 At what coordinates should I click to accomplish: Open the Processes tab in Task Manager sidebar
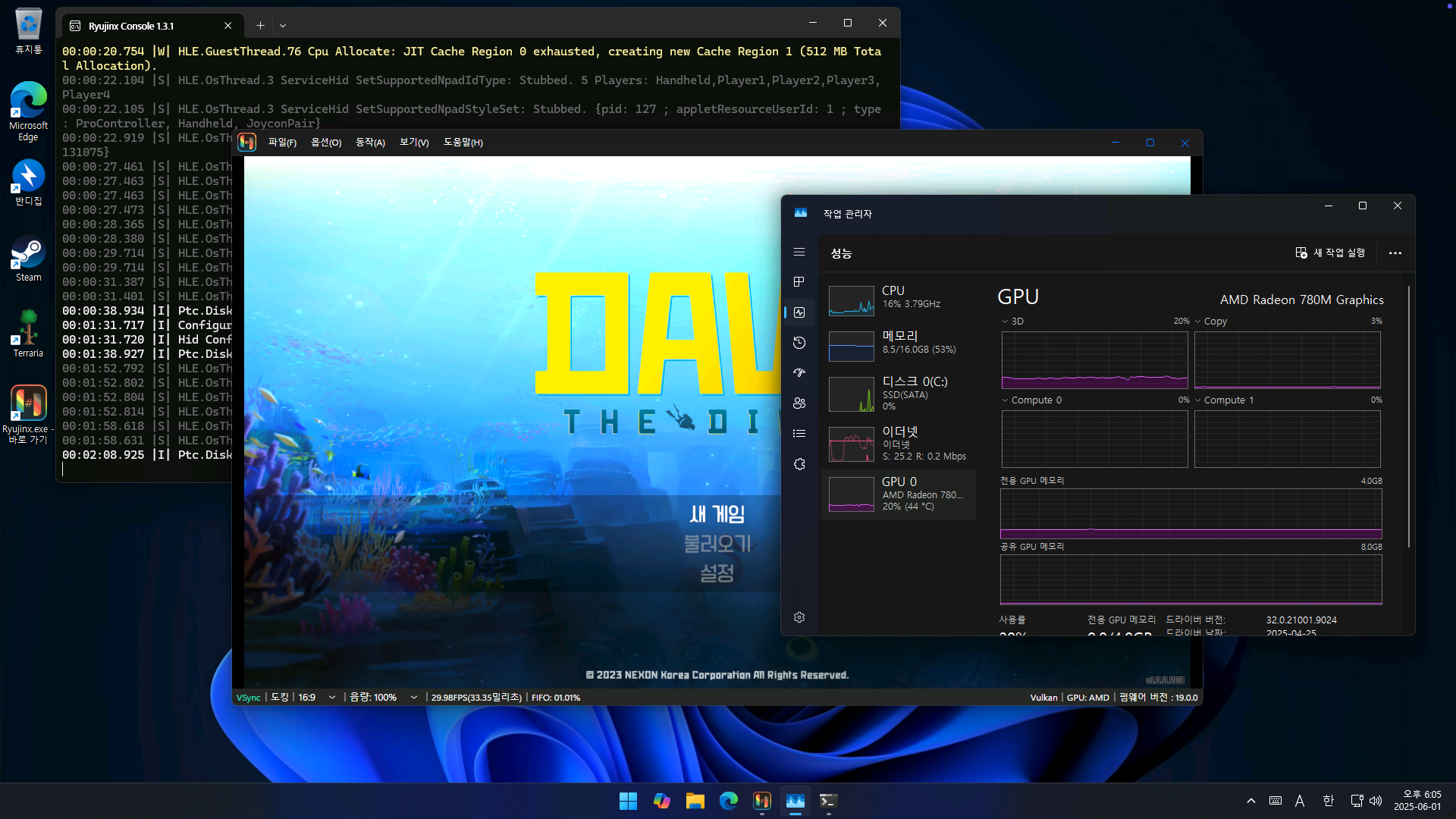tap(799, 282)
